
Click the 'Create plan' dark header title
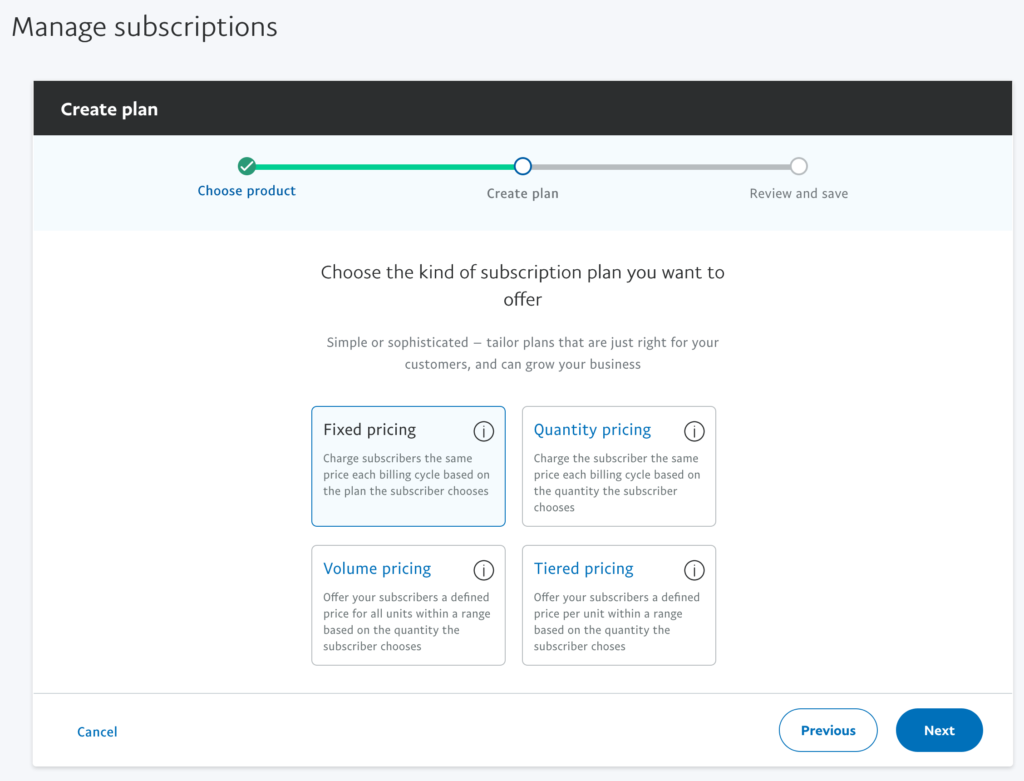(109, 109)
